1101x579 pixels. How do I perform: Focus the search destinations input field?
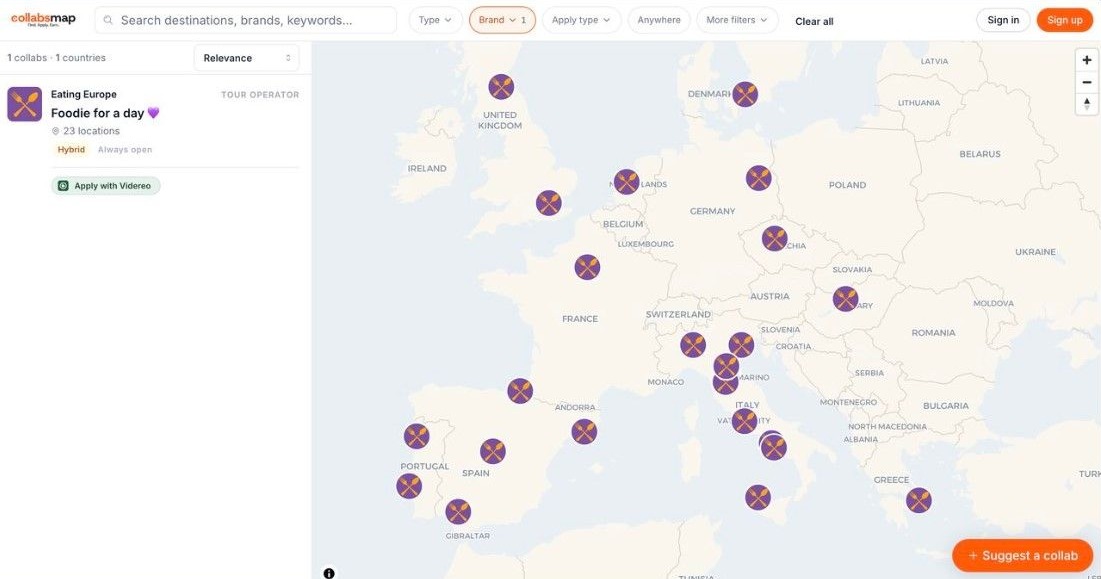tap(246, 20)
